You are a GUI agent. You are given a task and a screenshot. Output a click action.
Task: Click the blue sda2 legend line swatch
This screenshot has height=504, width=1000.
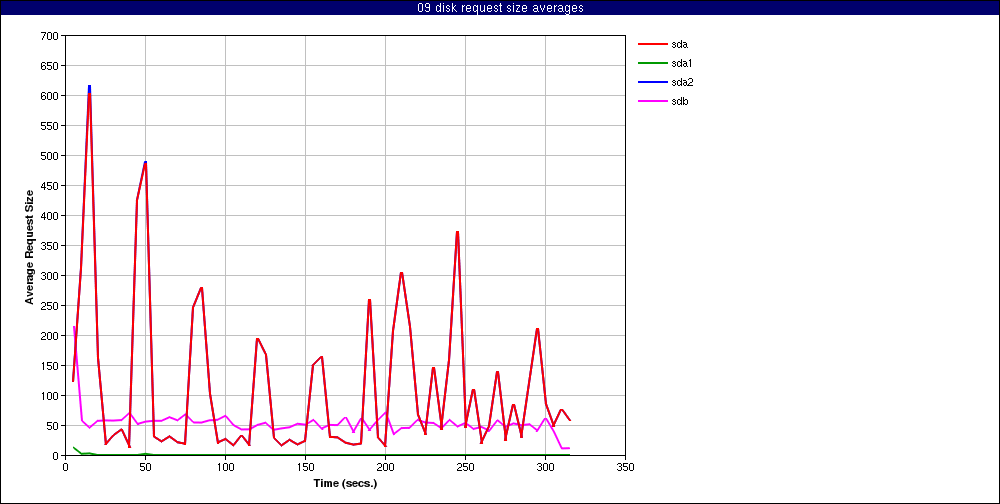[x=652, y=82]
